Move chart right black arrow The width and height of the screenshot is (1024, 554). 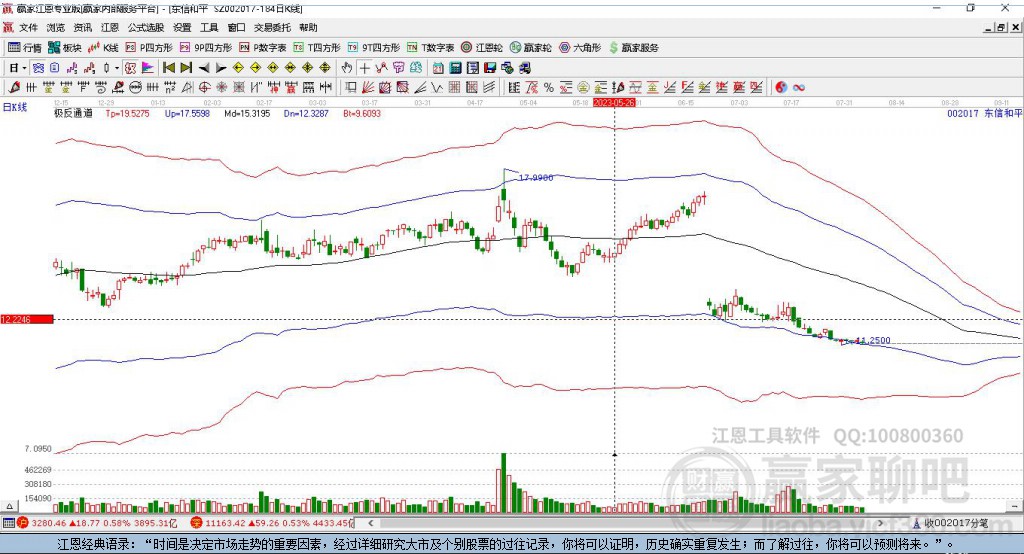221,68
